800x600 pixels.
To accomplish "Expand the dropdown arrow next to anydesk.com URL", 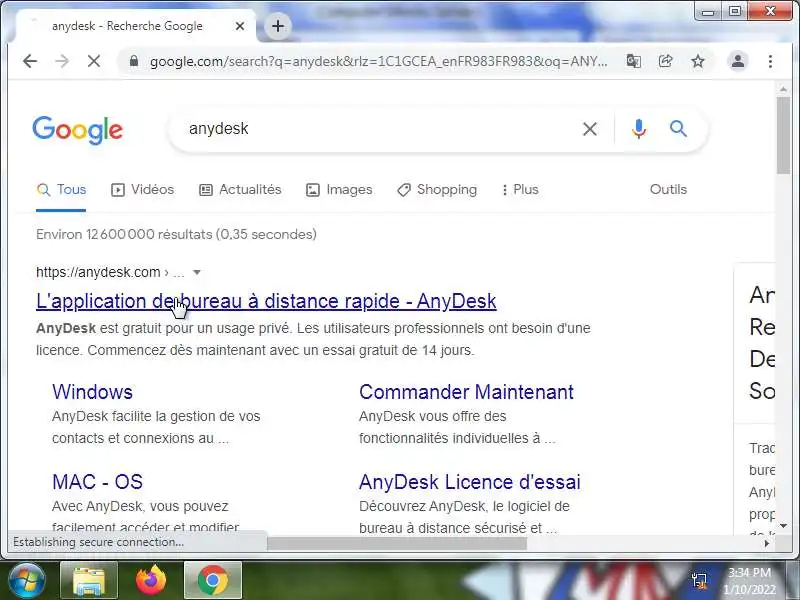I will click(196, 272).
